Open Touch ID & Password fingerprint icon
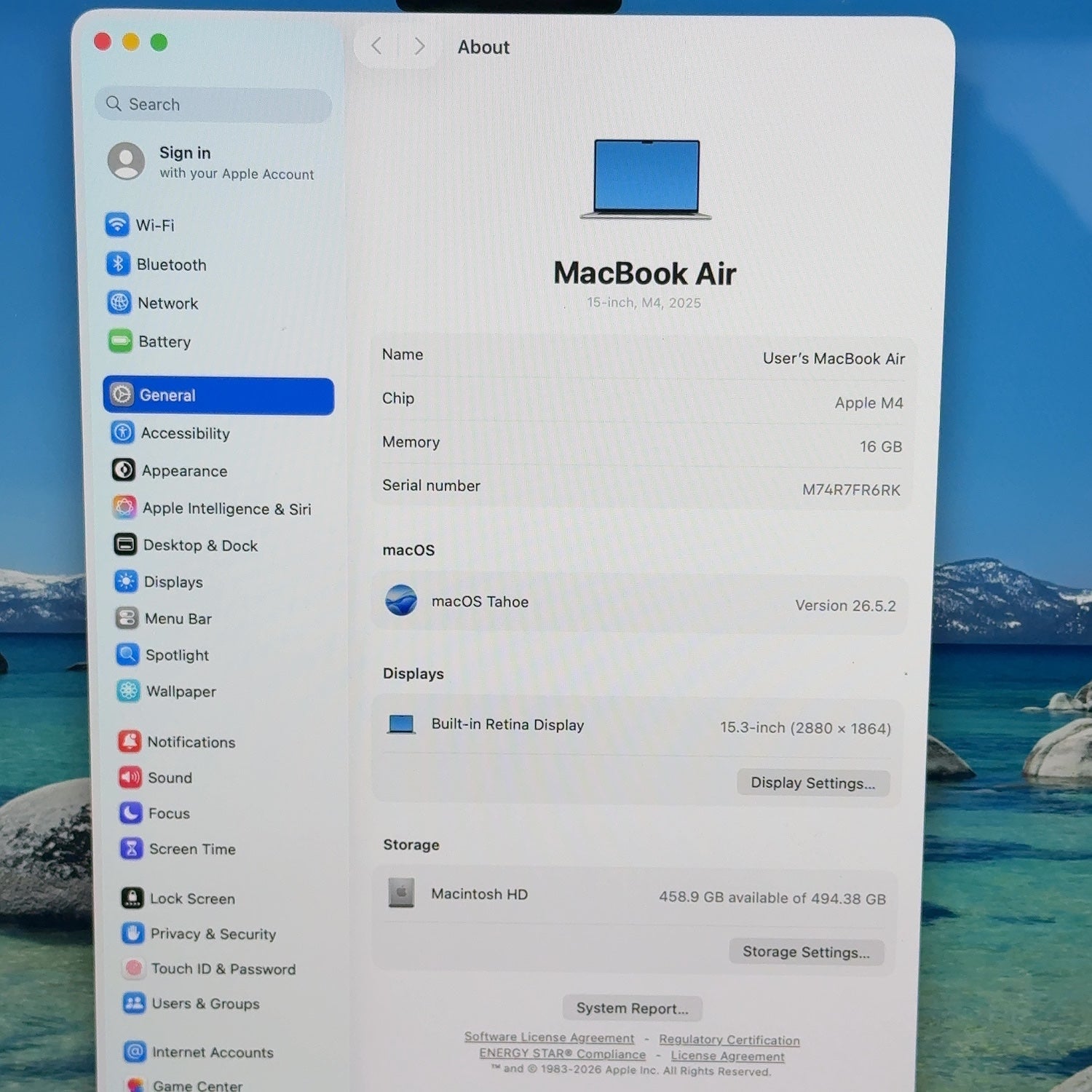The image size is (1092, 1092). tap(134, 968)
